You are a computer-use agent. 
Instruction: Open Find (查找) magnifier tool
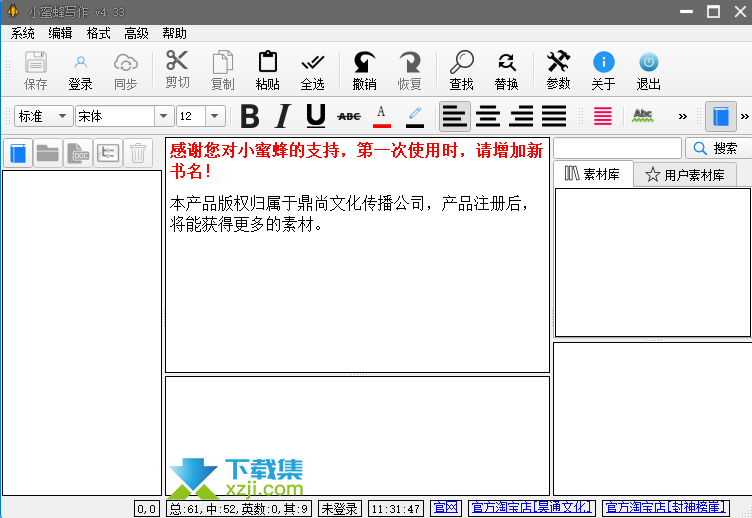click(461, 70)
